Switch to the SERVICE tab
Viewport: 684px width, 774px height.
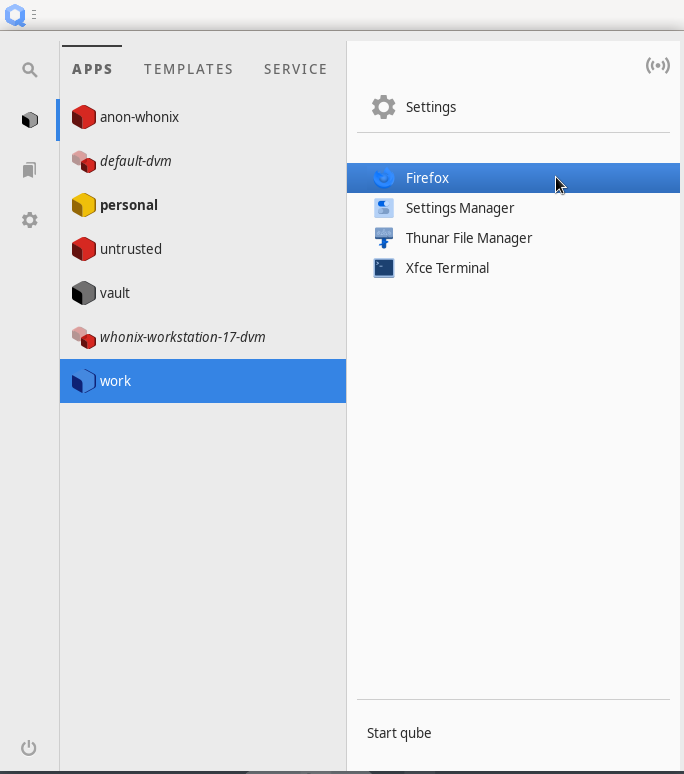[295, 69]
